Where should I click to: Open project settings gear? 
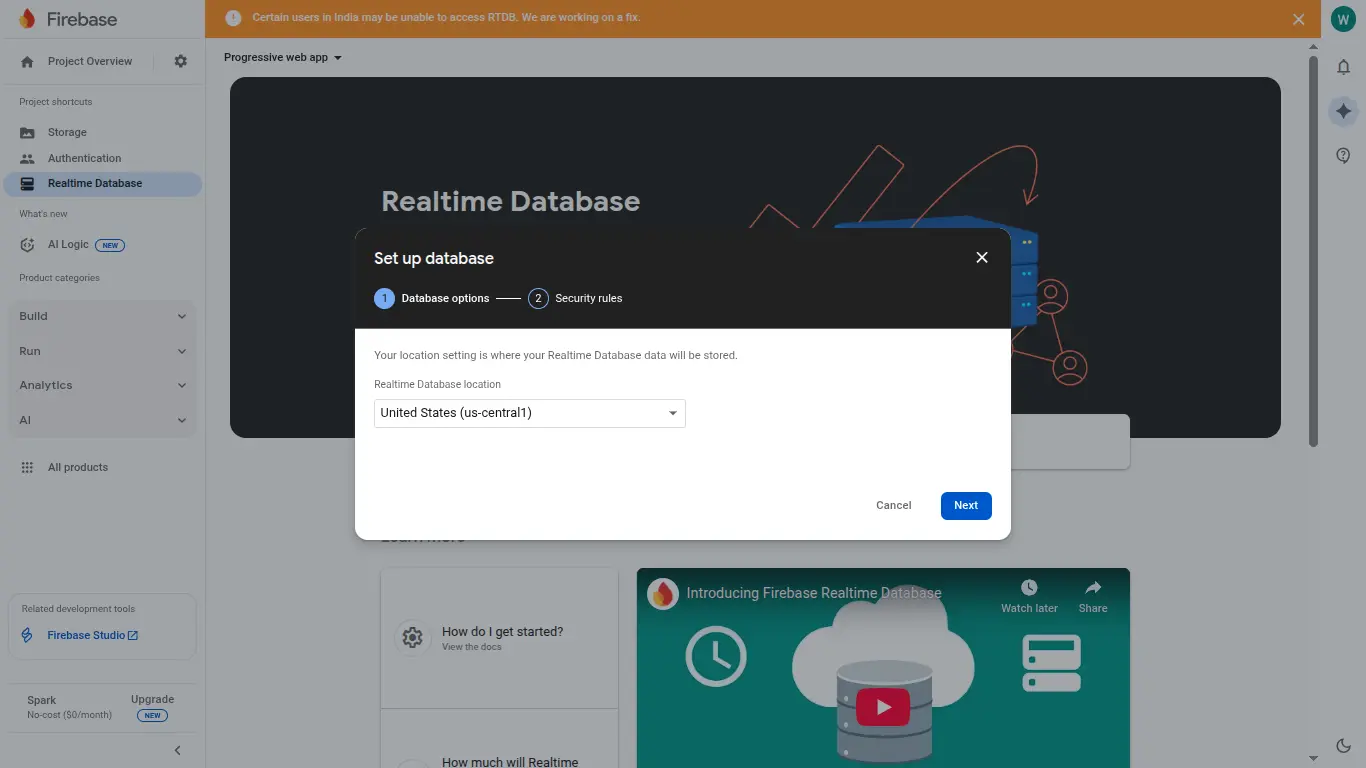tap(180, 61)
